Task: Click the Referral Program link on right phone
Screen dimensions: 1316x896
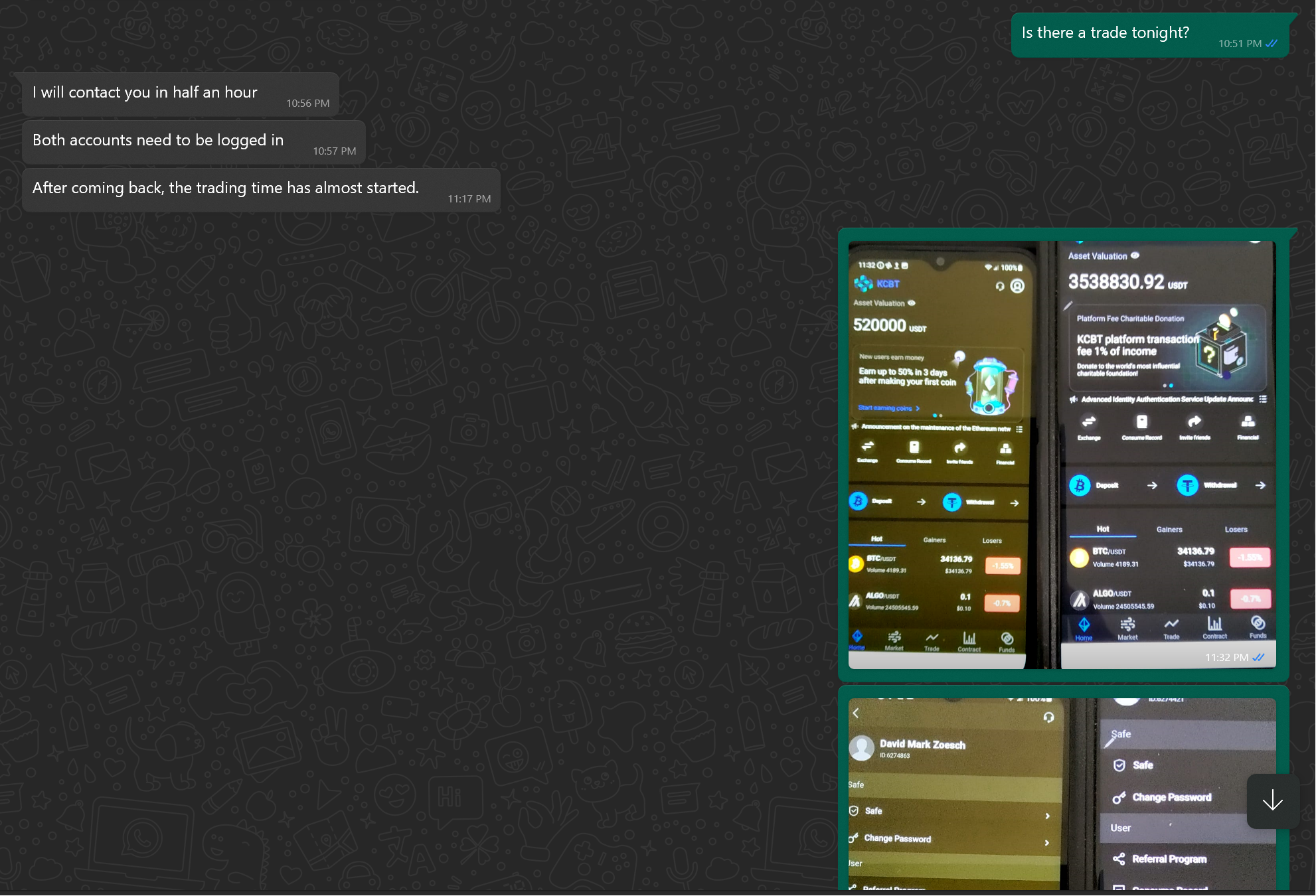Action: click(1169, 859)
